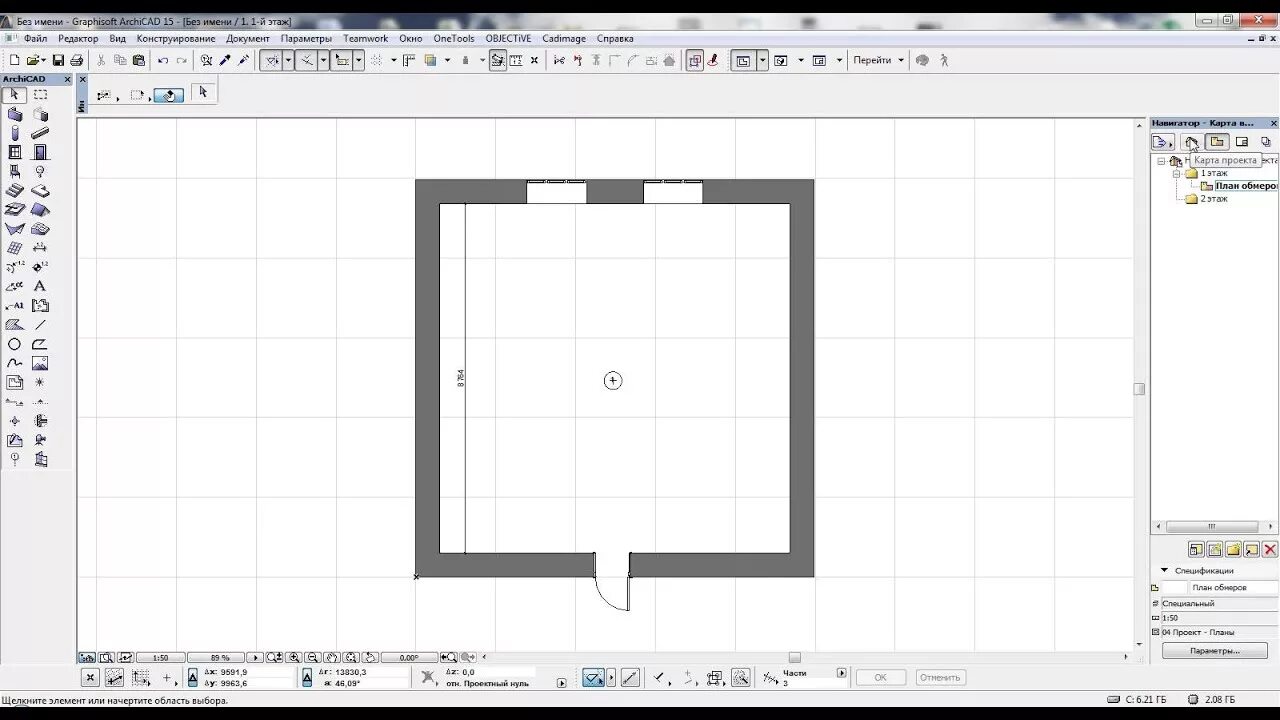The height and width of the screenshot is (720, 1280).
Task: Toggle the guide lines snap button
Action: click(272, 60)
